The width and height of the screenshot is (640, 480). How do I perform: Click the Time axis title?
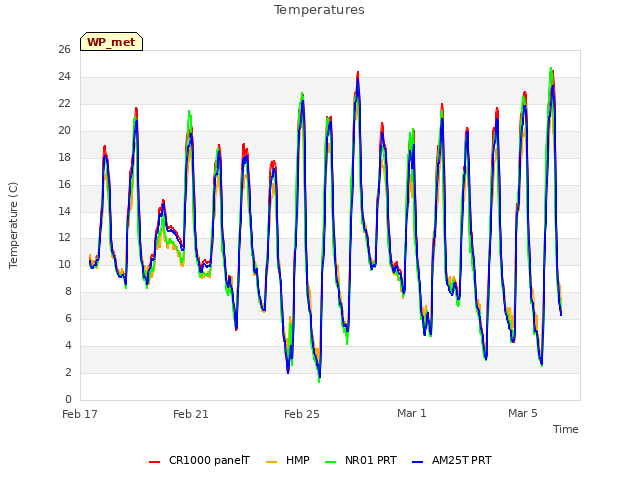point(566,429)
